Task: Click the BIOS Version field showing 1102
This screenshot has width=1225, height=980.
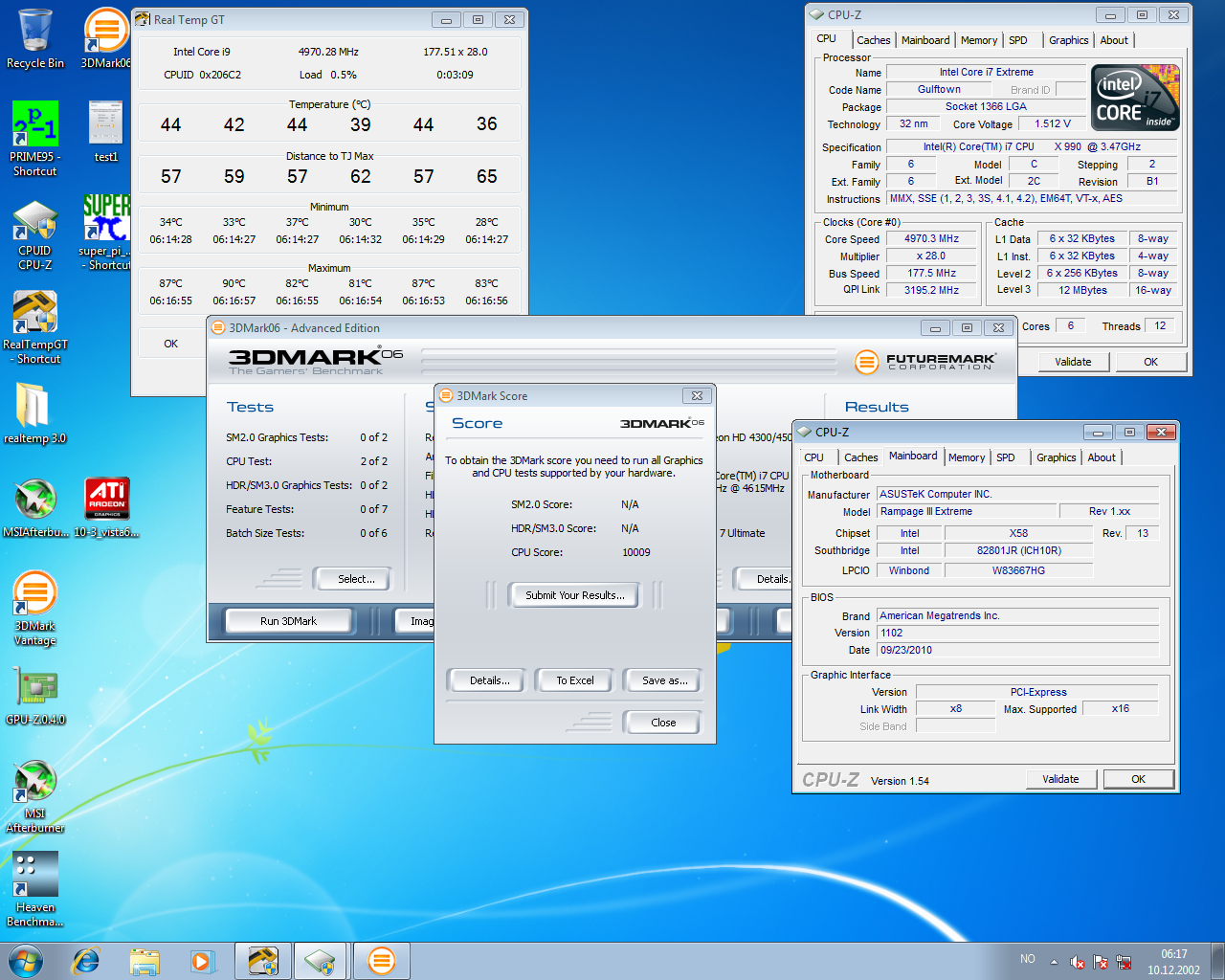Action: point(1018,633)
